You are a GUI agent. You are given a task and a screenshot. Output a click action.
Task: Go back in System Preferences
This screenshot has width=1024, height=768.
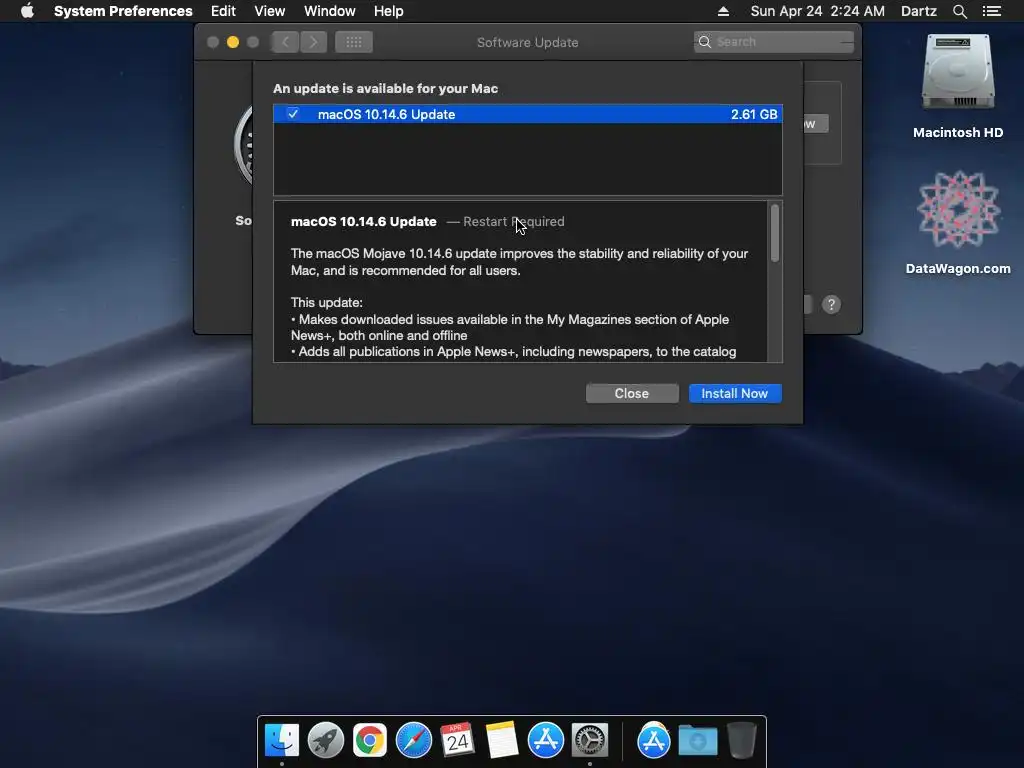tap(285, 42)
